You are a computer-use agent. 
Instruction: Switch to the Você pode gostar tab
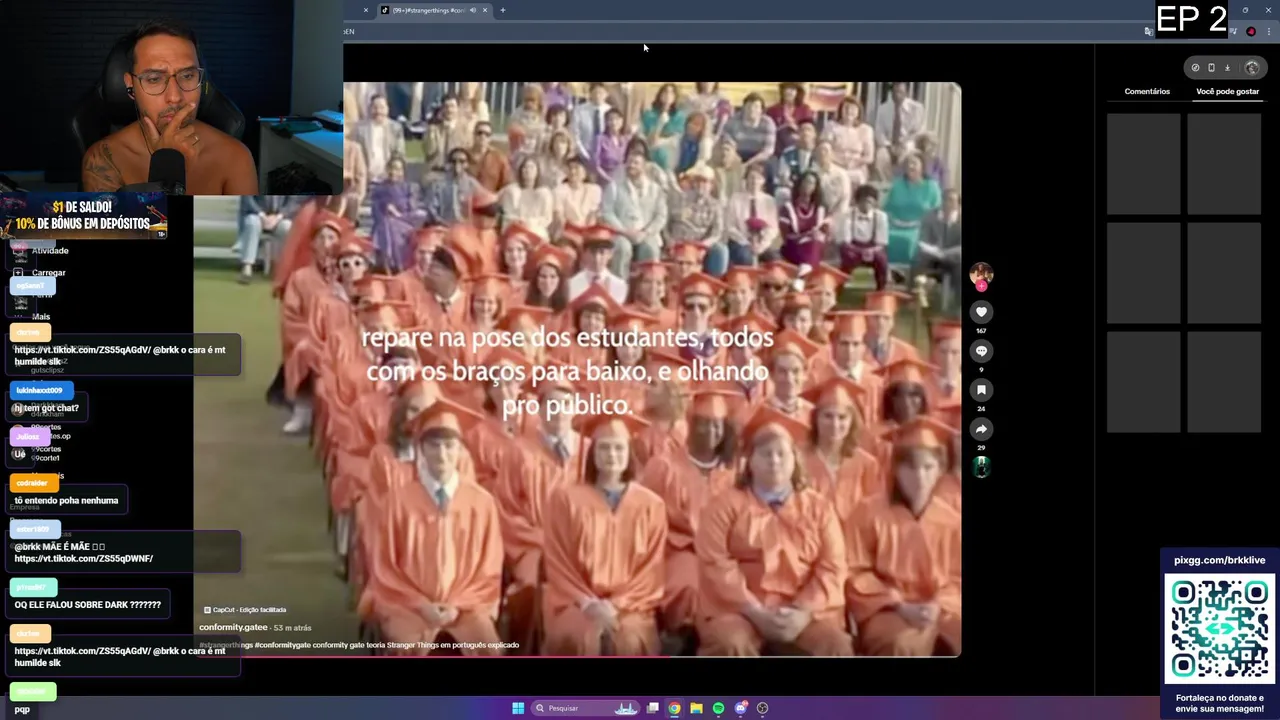(1227, 91)
